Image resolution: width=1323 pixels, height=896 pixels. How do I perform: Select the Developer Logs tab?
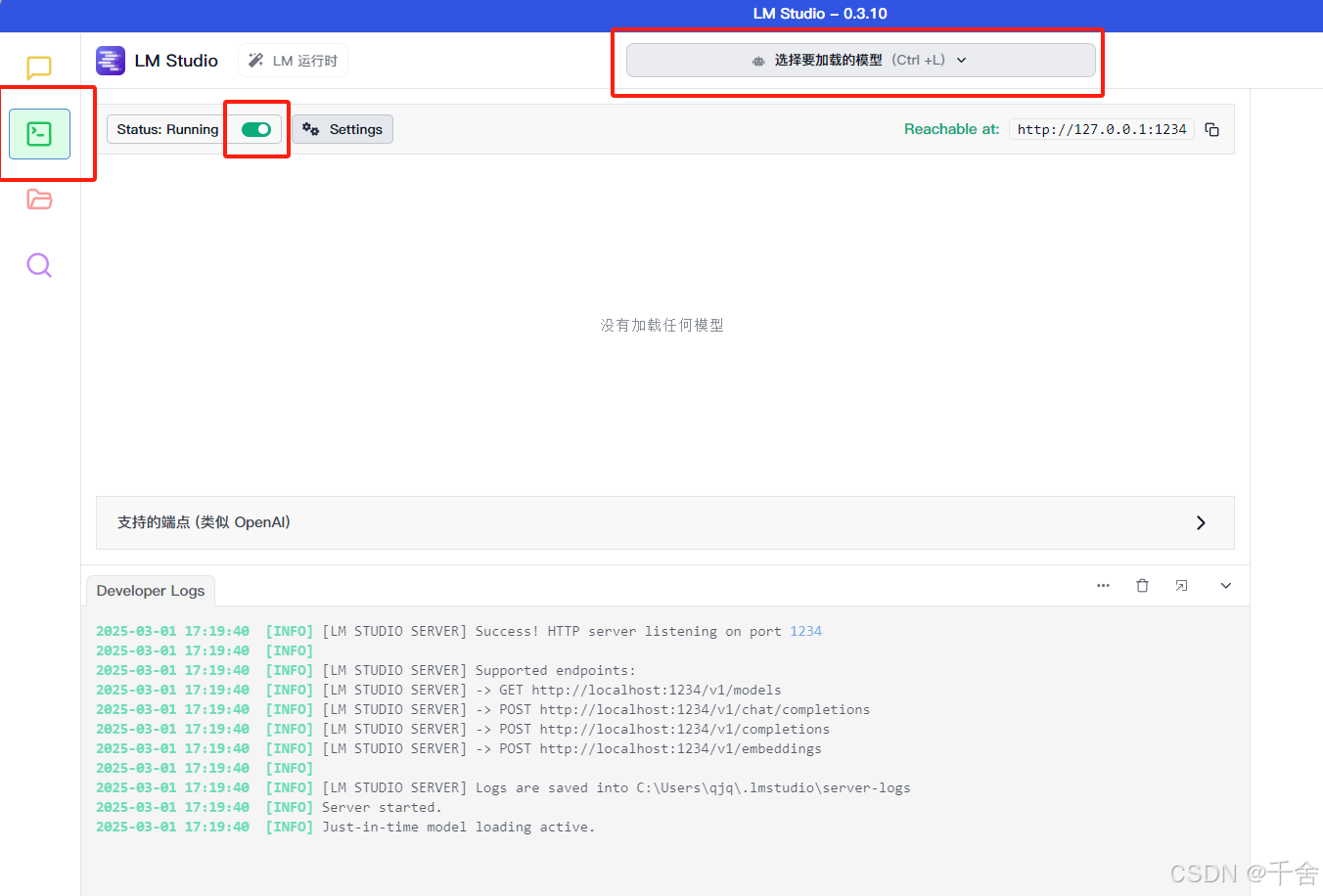tap(151, 591)
